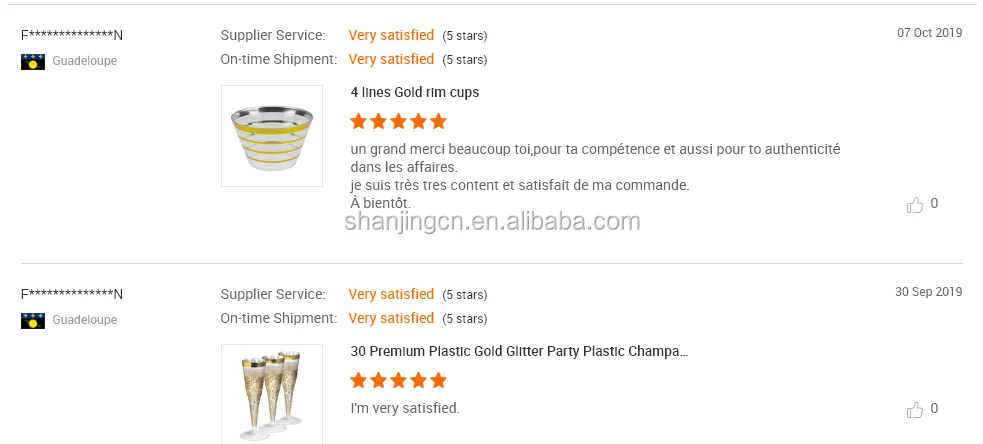This screenshot has width=983, height=444.
Task: Click On-time Shipment "Very satisfied" in first review
Action: coord(391,59)
